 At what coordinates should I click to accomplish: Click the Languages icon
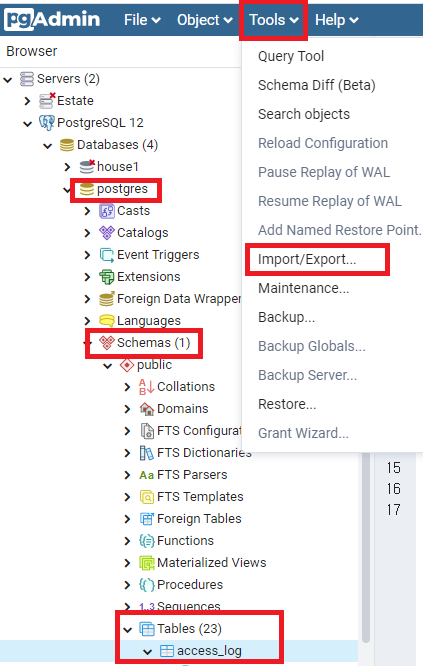click(107, 321)
